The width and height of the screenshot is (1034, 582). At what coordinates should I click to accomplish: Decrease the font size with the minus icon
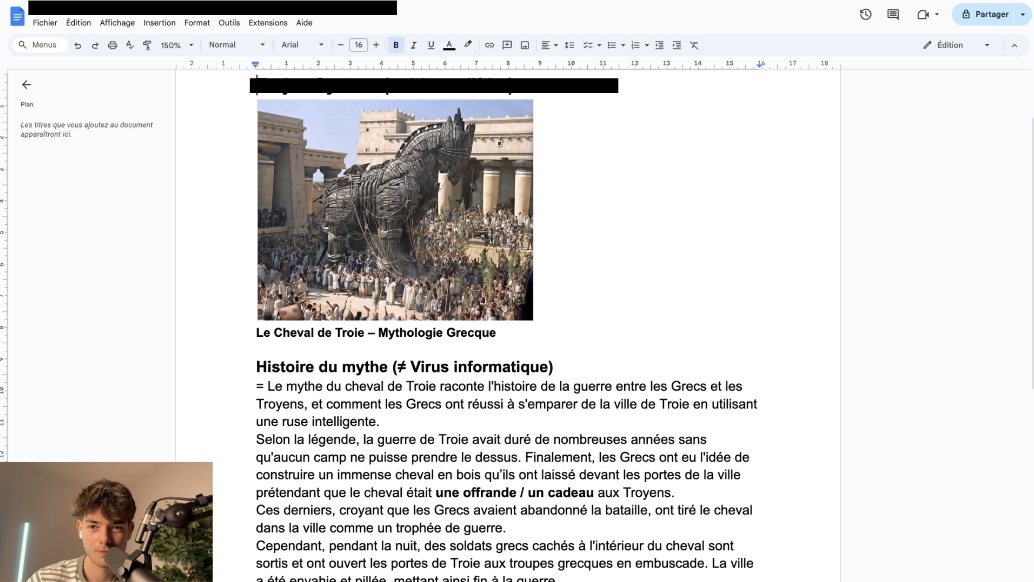340,45
